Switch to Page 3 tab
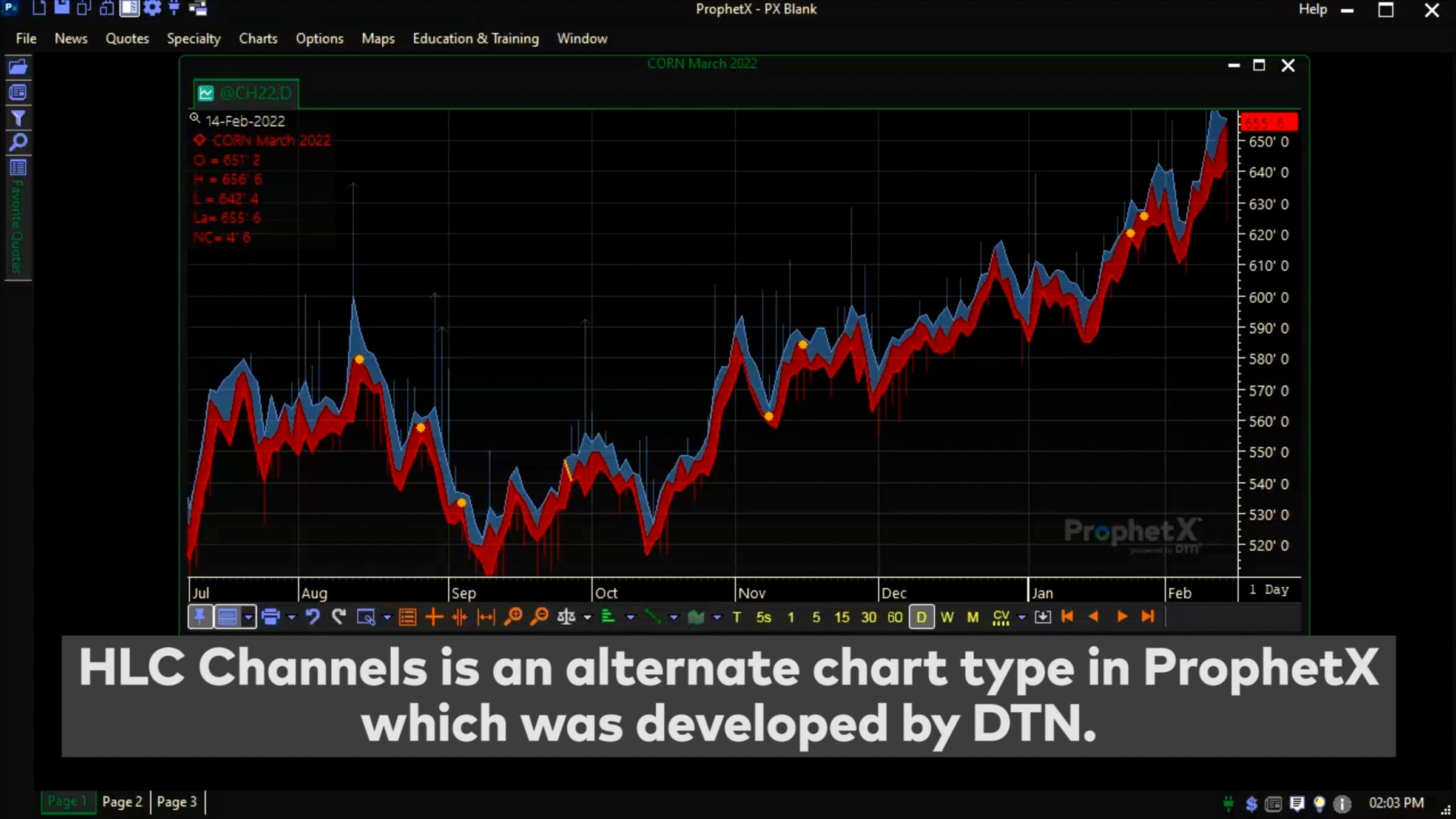The width and height of the screenshot is (1456, 819). coord(177,802)
